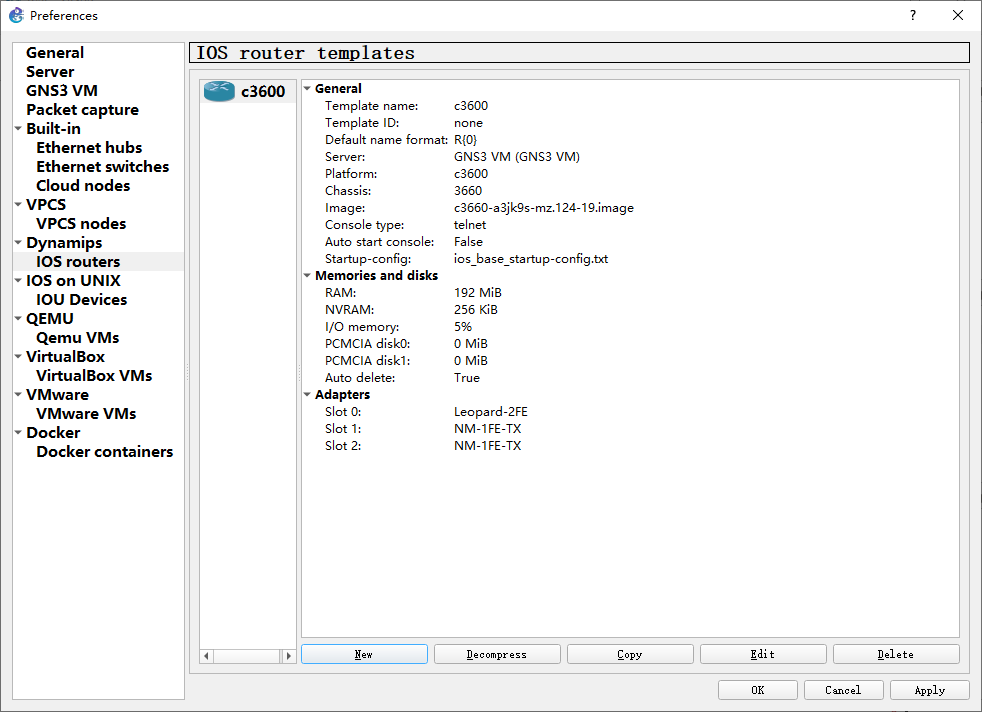Select the Auto start console row
982x712 pixels.
click(x=630, y=242)
